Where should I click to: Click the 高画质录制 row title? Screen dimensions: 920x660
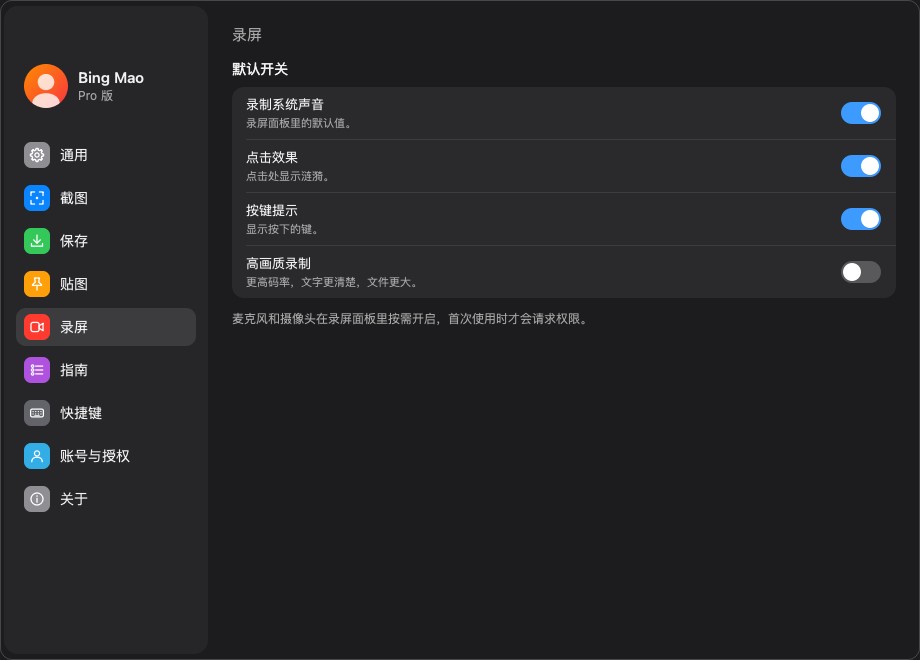(x=279, y=263)
